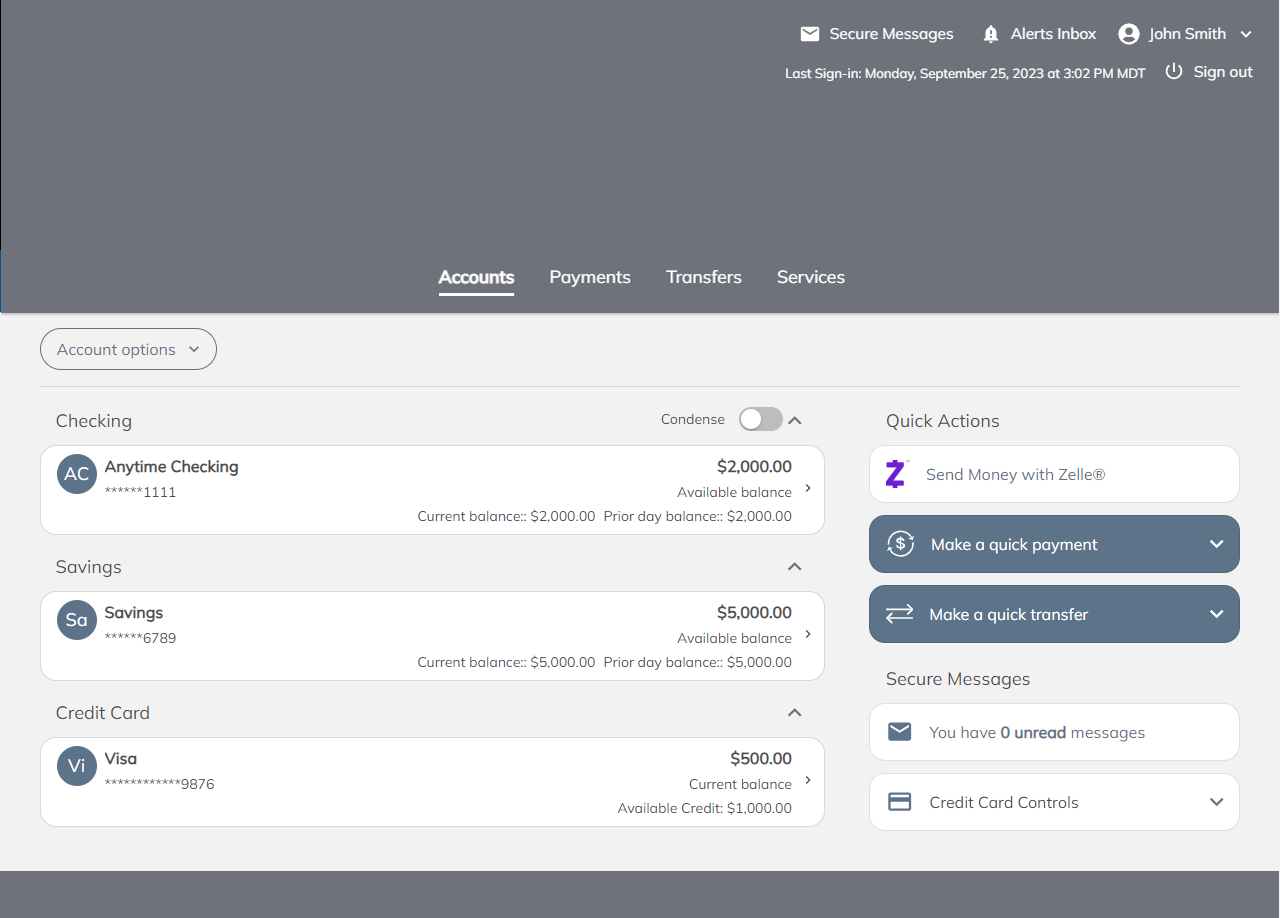Switch to the Payments tab
Viewport: 1280px width, 918px height.
[x=590, y=277]
